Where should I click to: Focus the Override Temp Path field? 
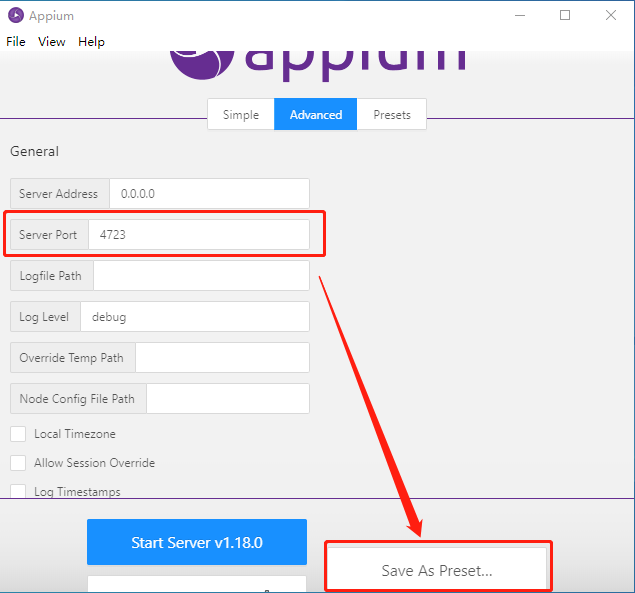pos(222,358)
